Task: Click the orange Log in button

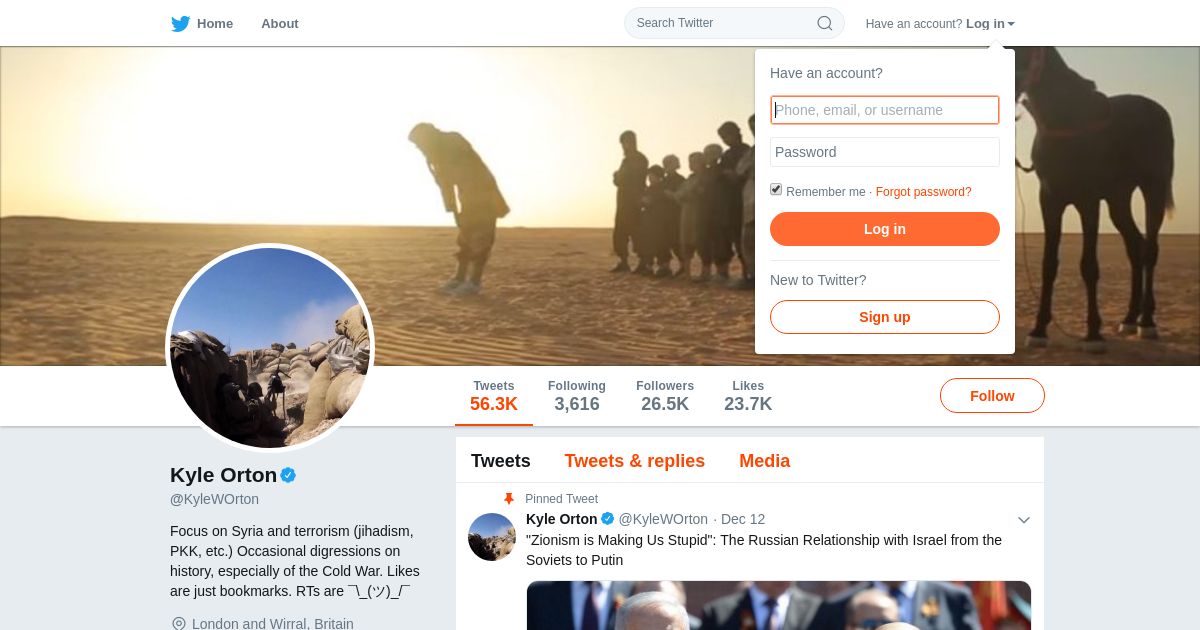Action: [885, 229]
